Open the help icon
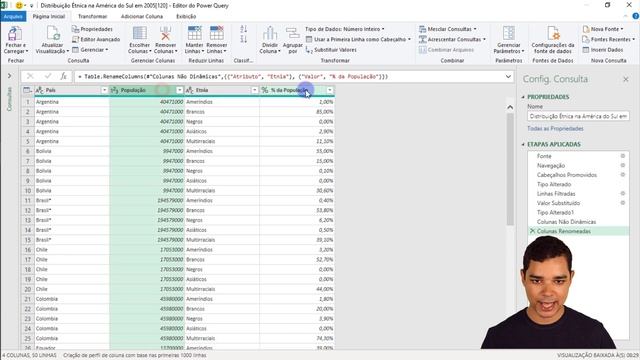This screenshot has height=360, width=640. pos(635,16)
